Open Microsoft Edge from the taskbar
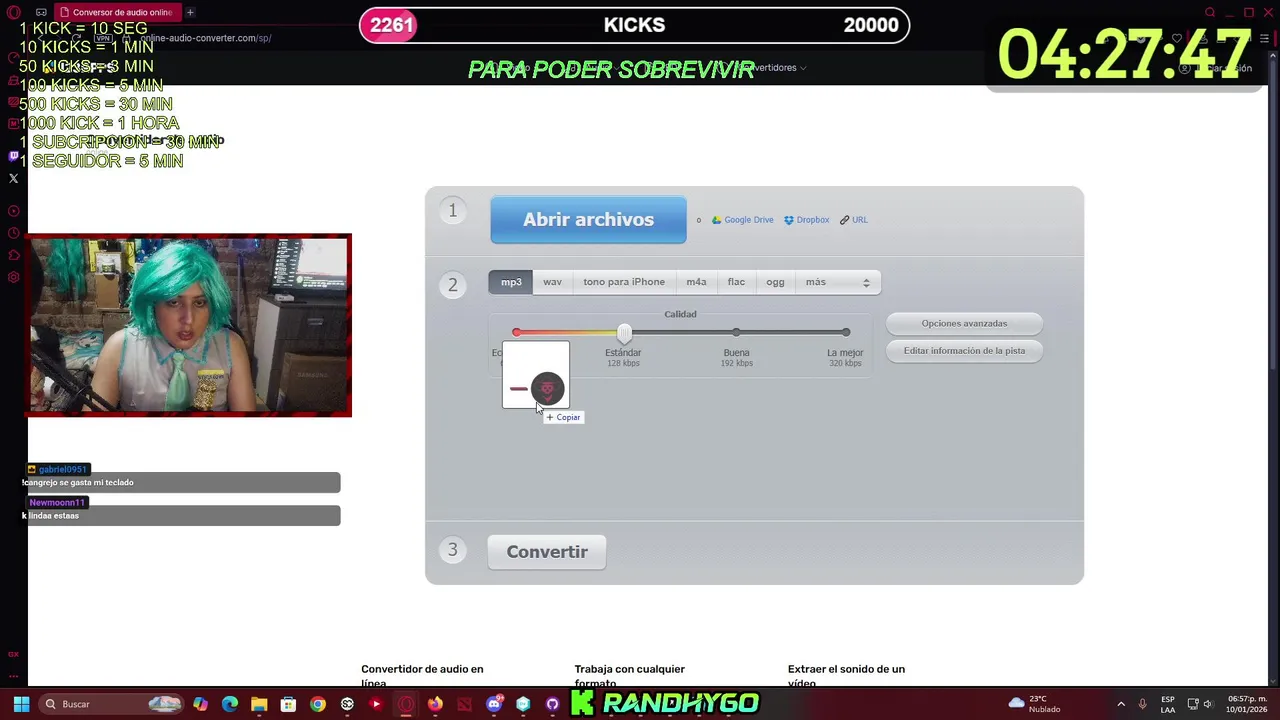The height and width of the screenshot is (720, 1280). (230, 704)
